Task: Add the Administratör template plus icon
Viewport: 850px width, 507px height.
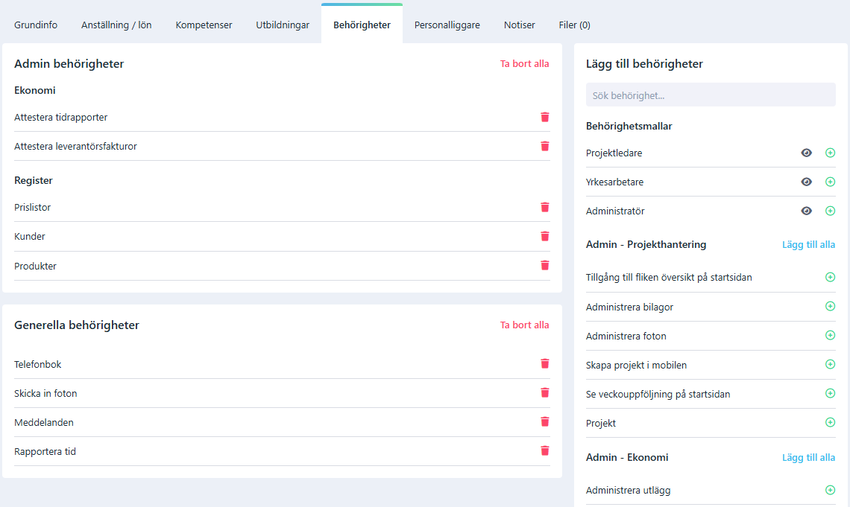Action: click(x=830, y=210)
